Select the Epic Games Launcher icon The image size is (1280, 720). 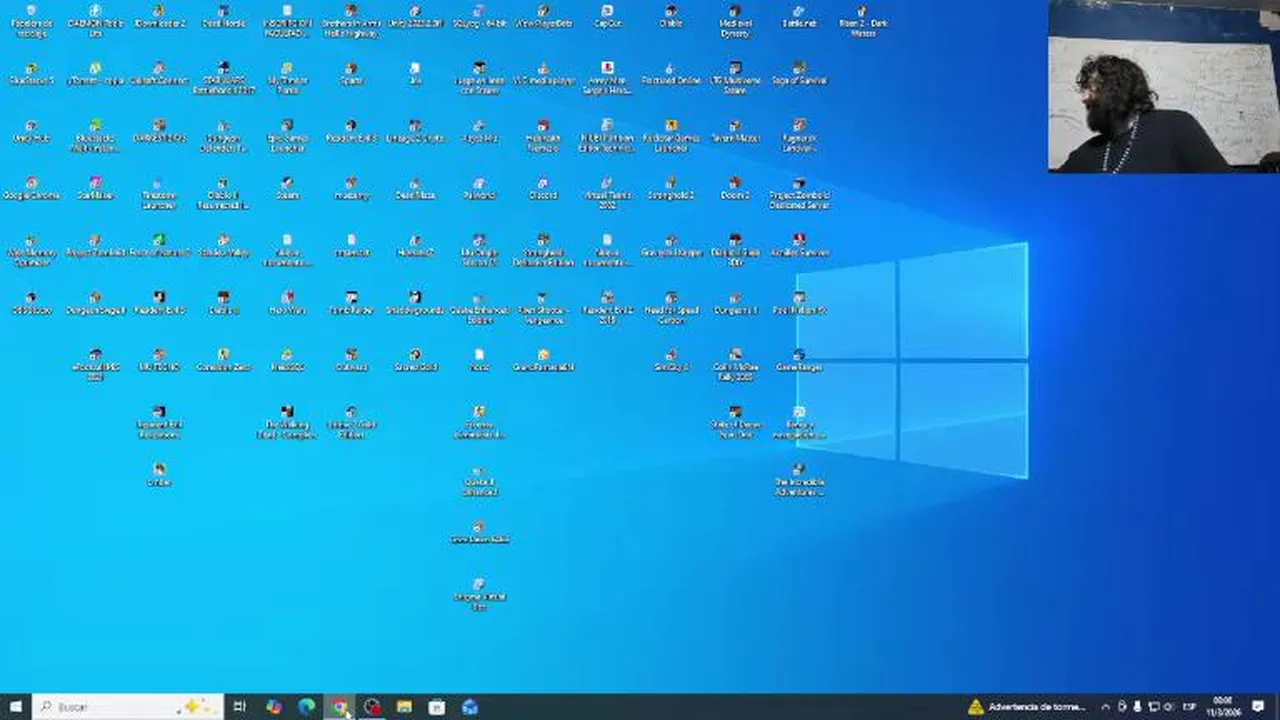287,135
